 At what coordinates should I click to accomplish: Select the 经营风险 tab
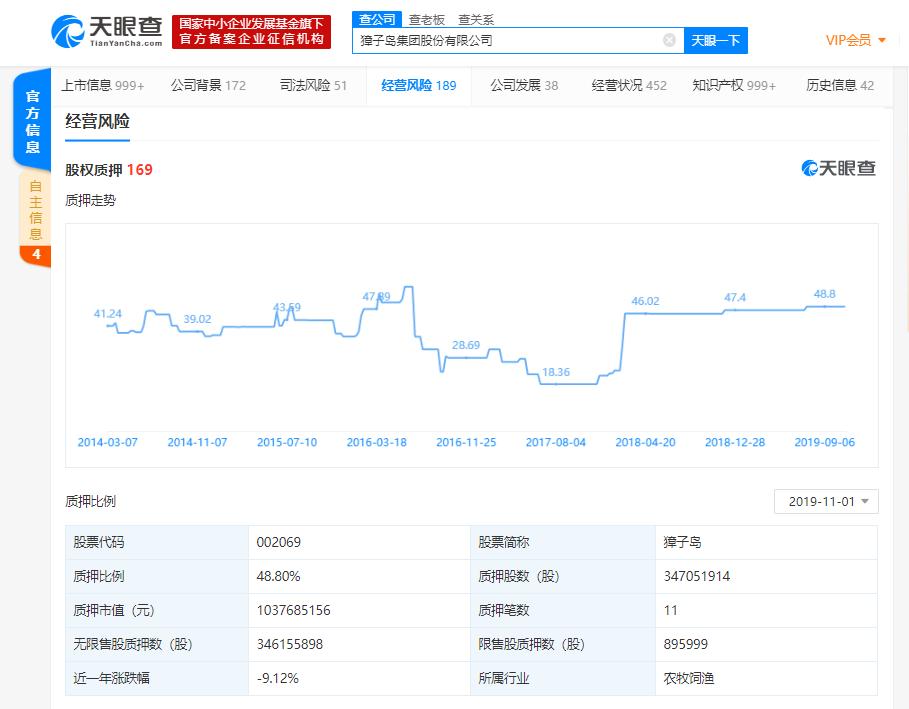pyautogui.click(x=418, y=85)
